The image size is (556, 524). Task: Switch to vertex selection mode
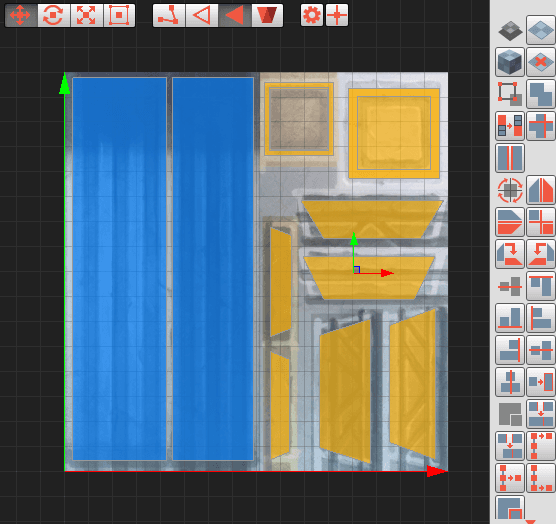tap(169, 15)
